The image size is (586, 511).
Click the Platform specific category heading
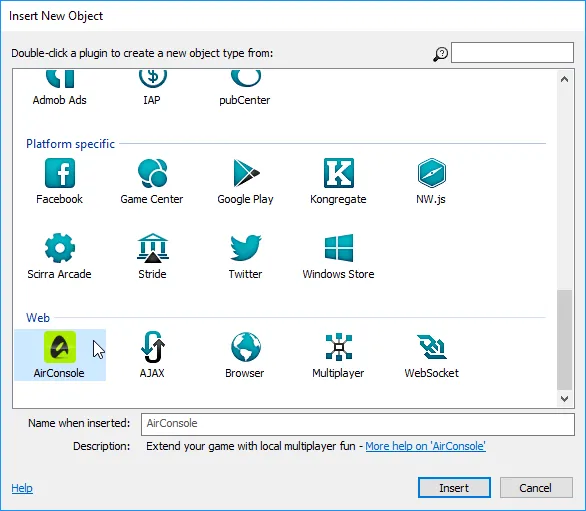point(70,144)
